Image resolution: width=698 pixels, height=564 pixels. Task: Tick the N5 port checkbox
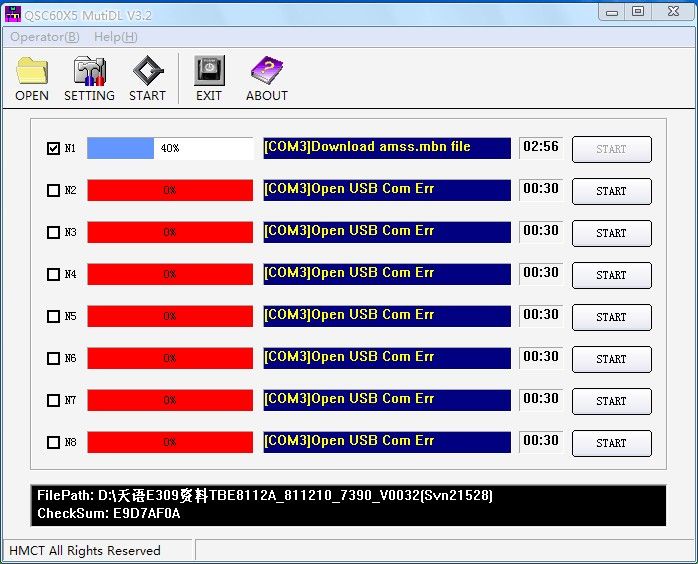tap(53, 317)
